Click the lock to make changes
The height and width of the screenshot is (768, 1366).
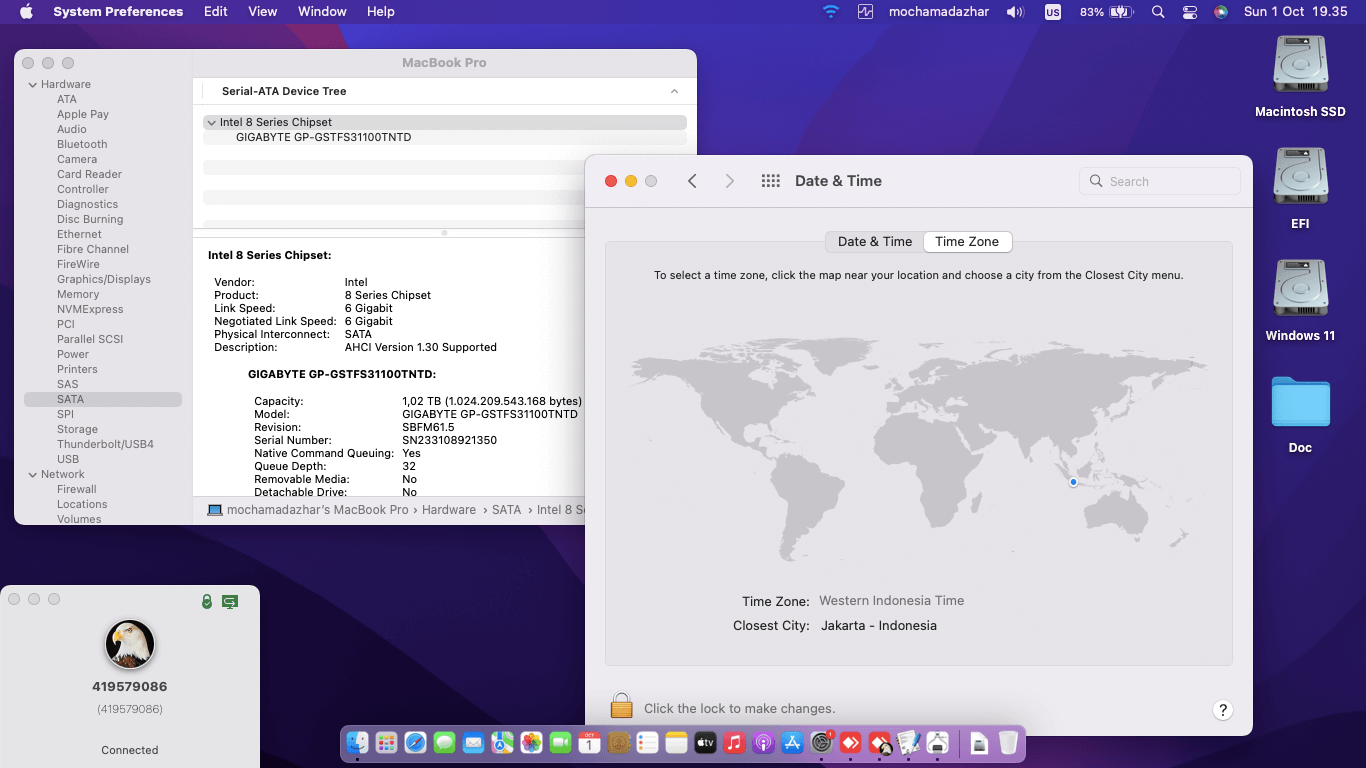click(621, 705)
